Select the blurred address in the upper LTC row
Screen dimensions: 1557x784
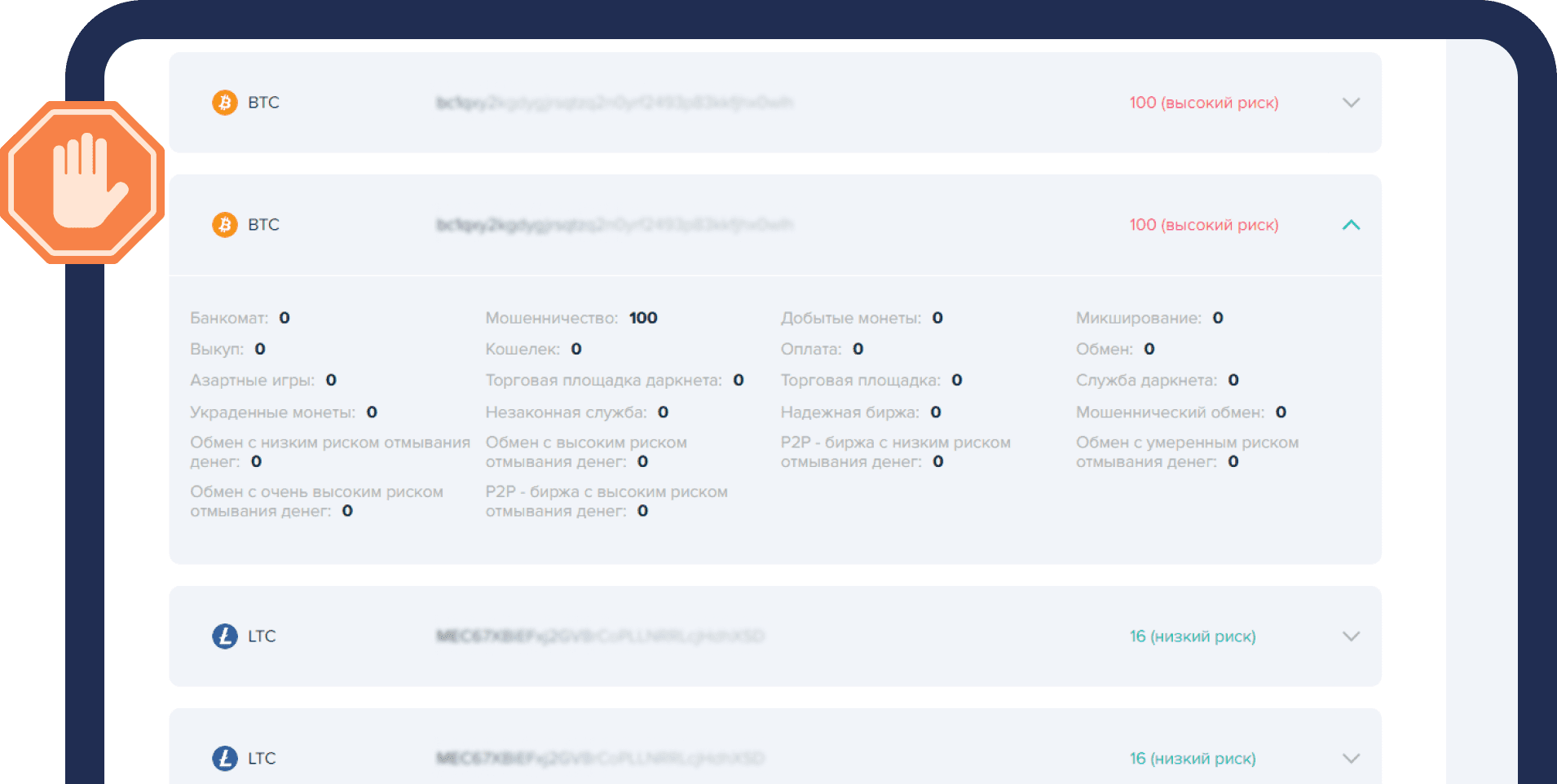point(600,636)
